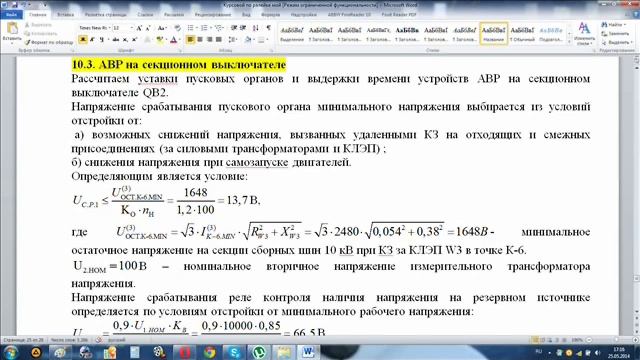
Task: Apply the Выделение style
Action: 292,33
